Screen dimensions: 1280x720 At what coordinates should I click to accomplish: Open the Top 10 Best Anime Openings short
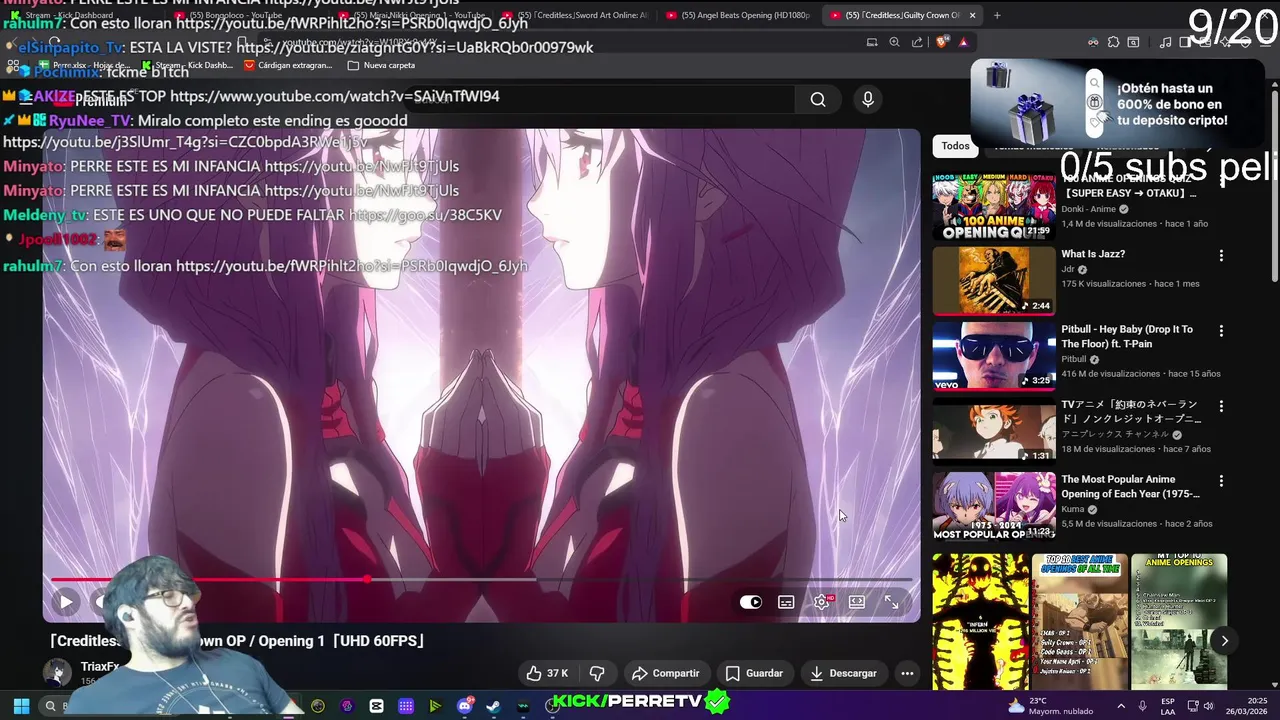[1080, 622]
